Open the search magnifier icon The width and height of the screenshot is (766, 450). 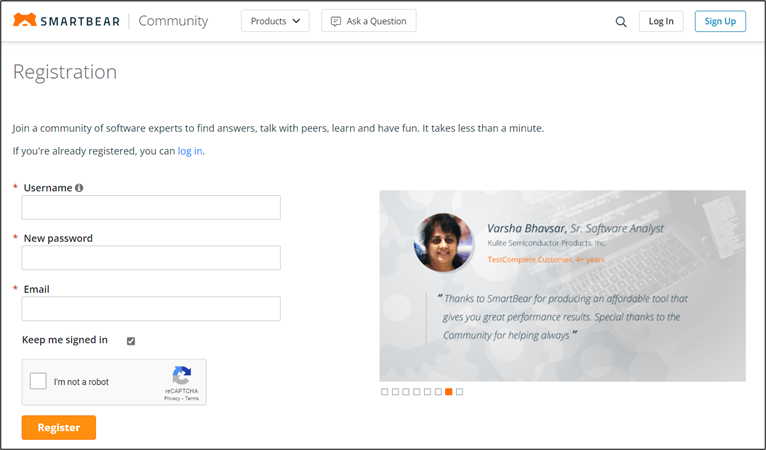coord(621,21)
